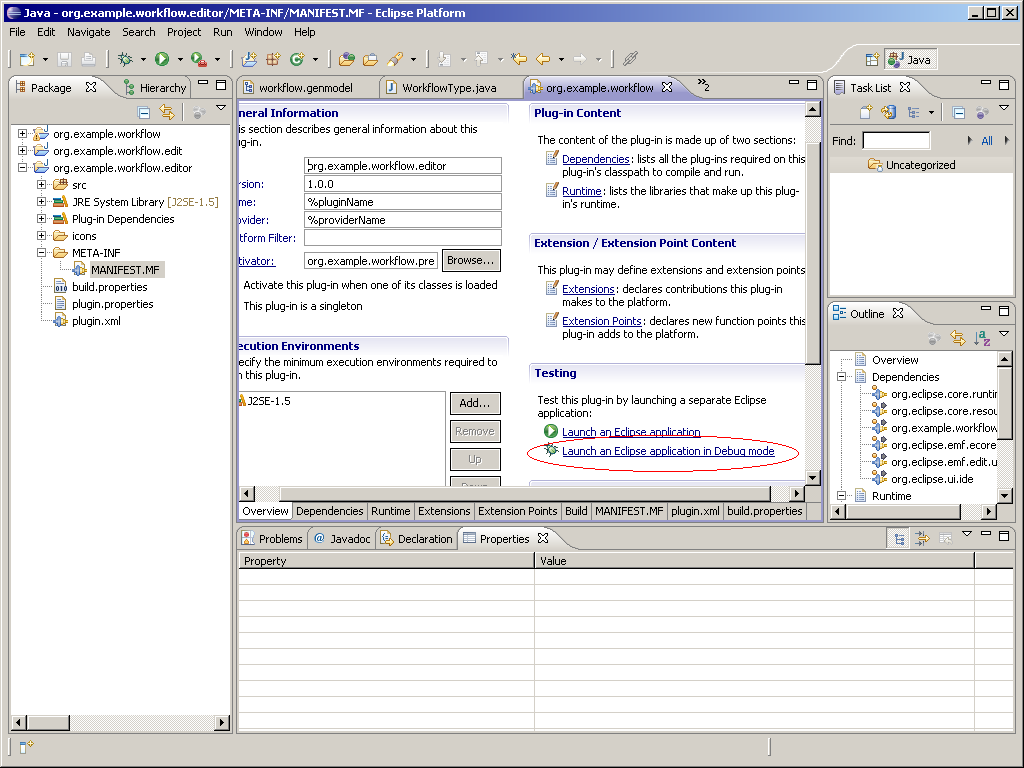
Task: Click the Synchronize repository icon in Task List
Action: pyautogui.click(x=888, y=112)
